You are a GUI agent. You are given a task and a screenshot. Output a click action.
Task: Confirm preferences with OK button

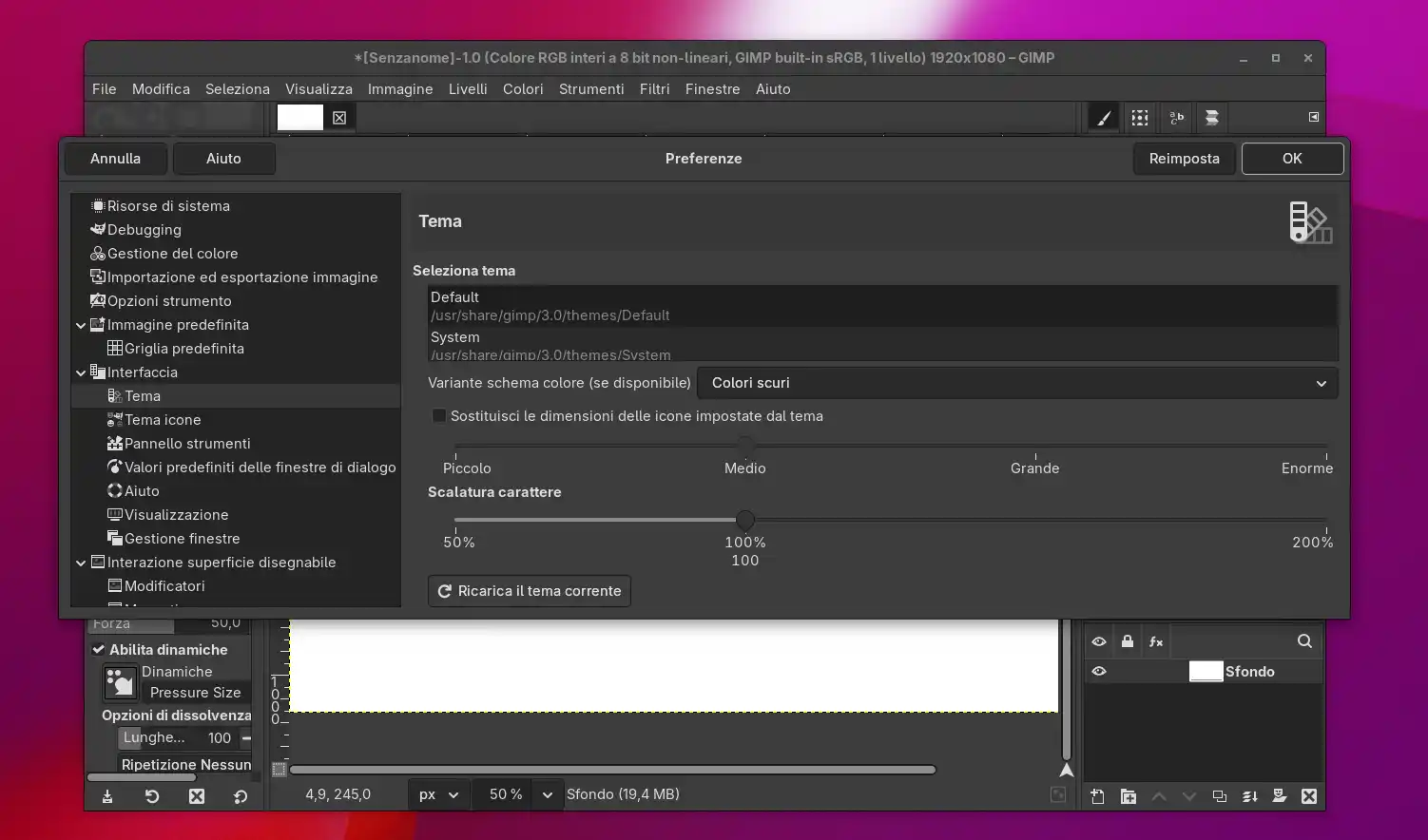coord(1293,159)
